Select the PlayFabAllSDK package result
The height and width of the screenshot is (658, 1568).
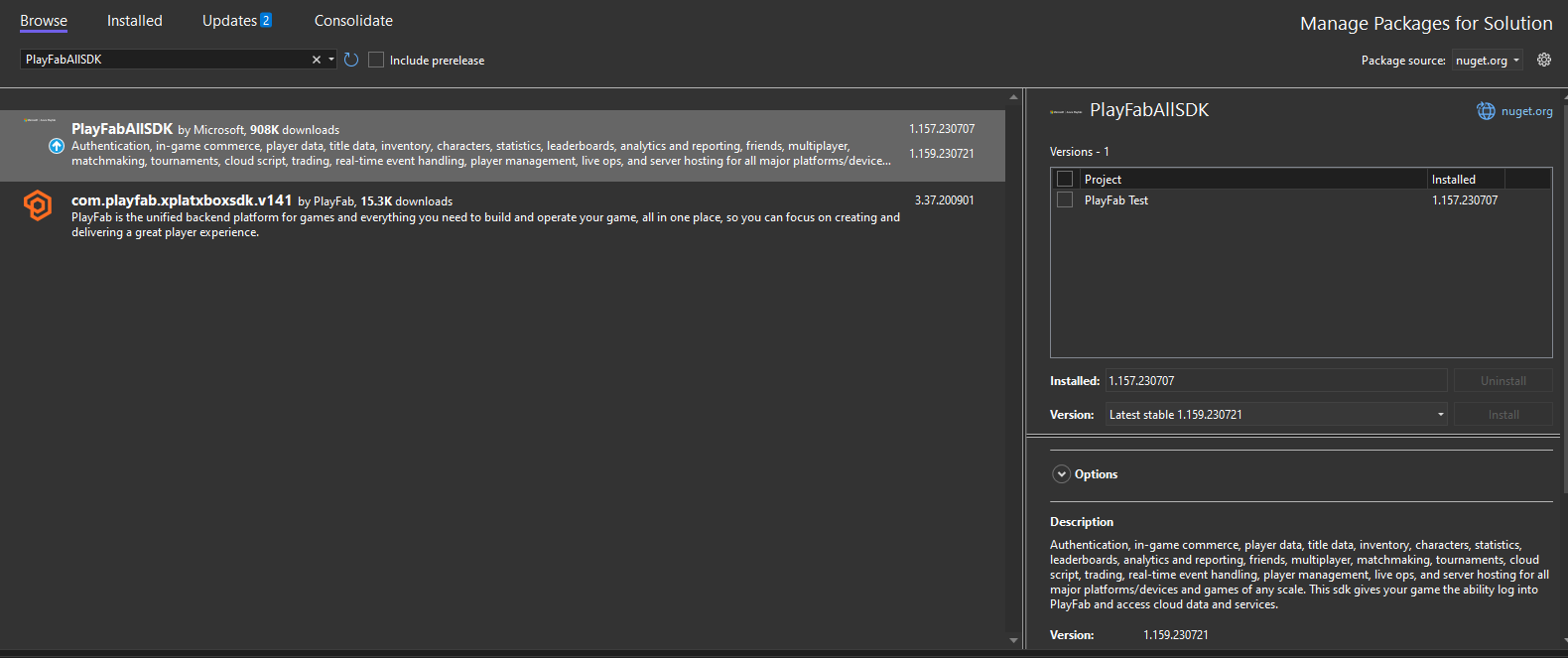point(503,146)
